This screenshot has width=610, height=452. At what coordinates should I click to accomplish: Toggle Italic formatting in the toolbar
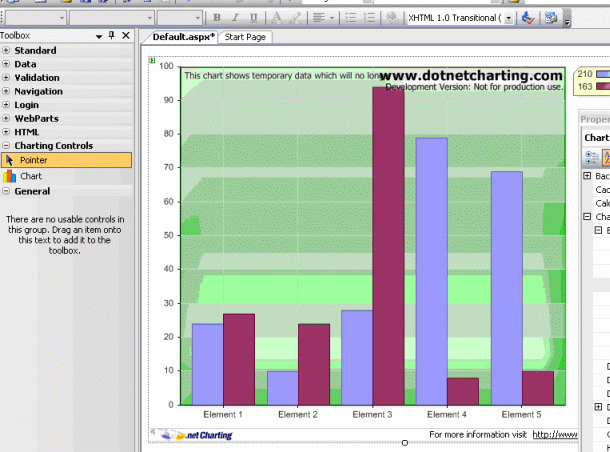(x=235, y=18)
